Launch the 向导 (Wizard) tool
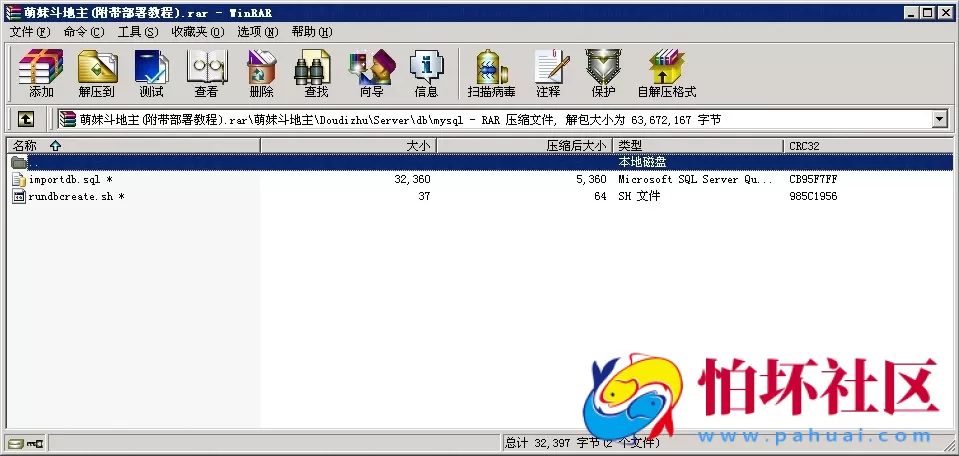The image size is (959, 456). [371, 73]
